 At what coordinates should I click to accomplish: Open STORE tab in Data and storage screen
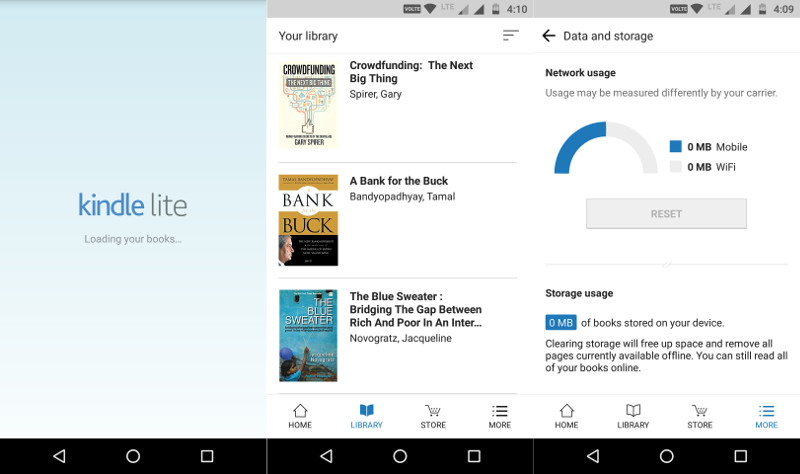pyautogui.click(x=699, y=416)
